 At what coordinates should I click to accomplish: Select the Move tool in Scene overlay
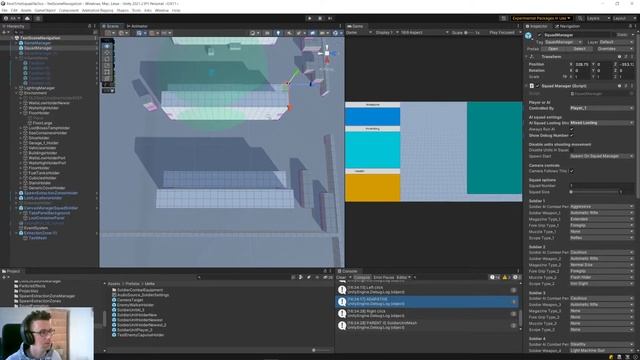tap(107, 53)
